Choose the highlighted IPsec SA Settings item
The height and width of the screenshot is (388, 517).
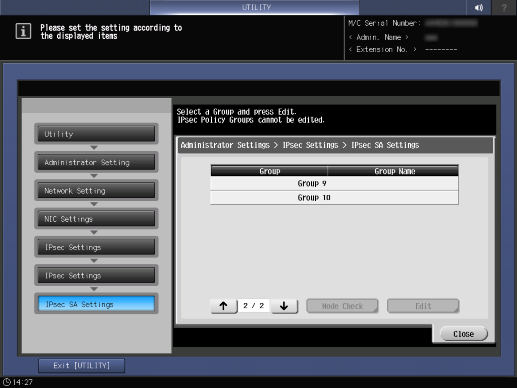(96, 304)
